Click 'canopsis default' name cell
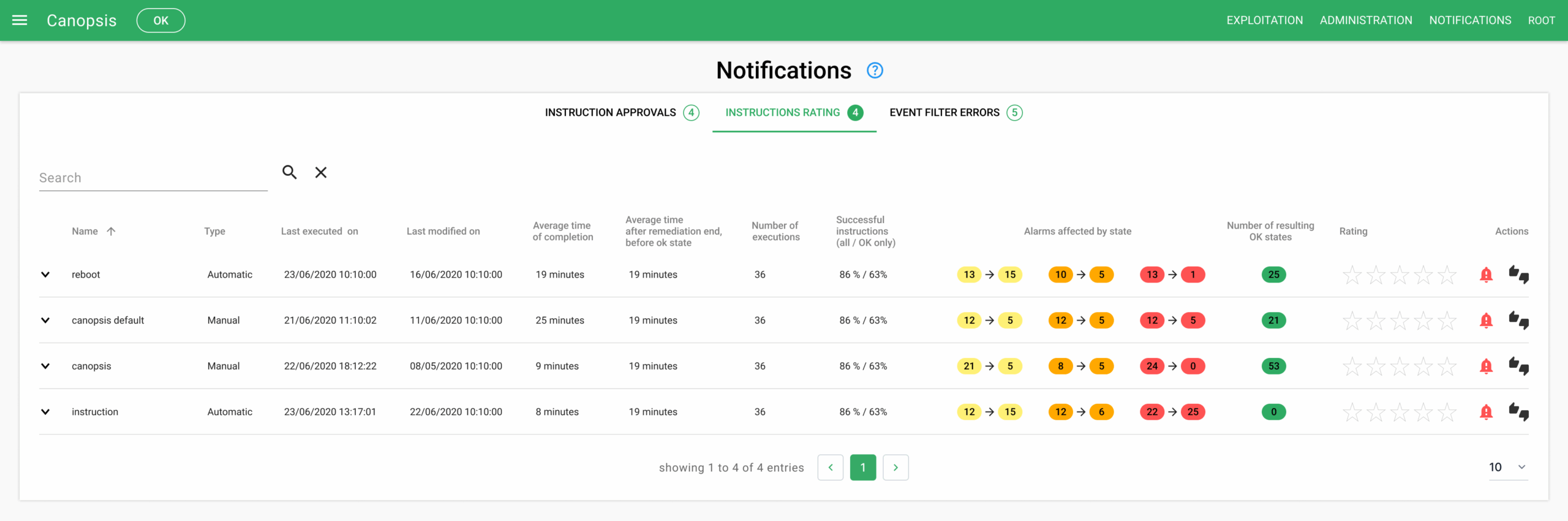Viewport: 1568px width, 521px height. point(108,321)
